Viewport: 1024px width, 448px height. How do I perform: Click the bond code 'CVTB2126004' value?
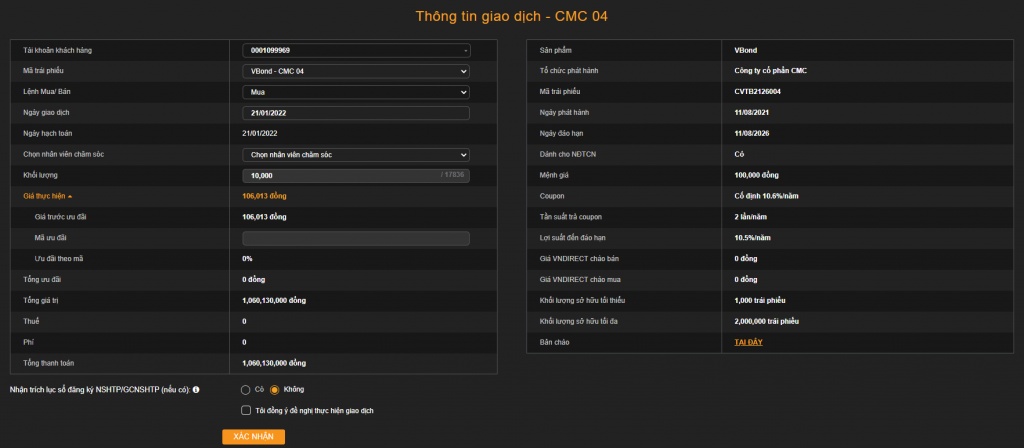(757, 92)
